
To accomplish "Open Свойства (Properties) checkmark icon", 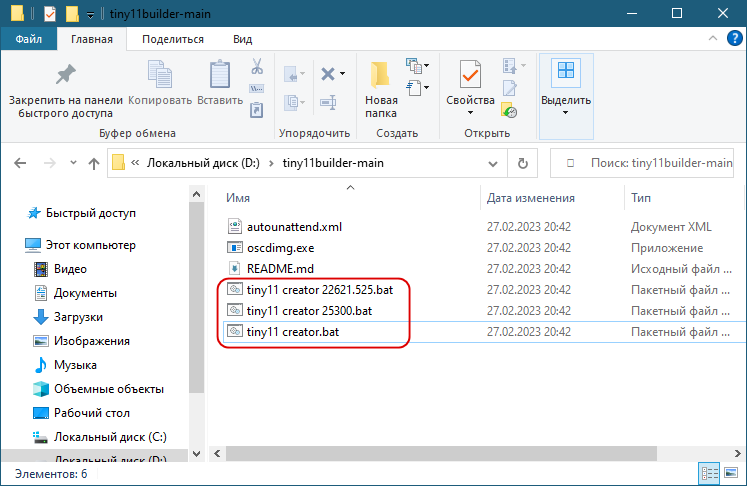I will [470, 74].
